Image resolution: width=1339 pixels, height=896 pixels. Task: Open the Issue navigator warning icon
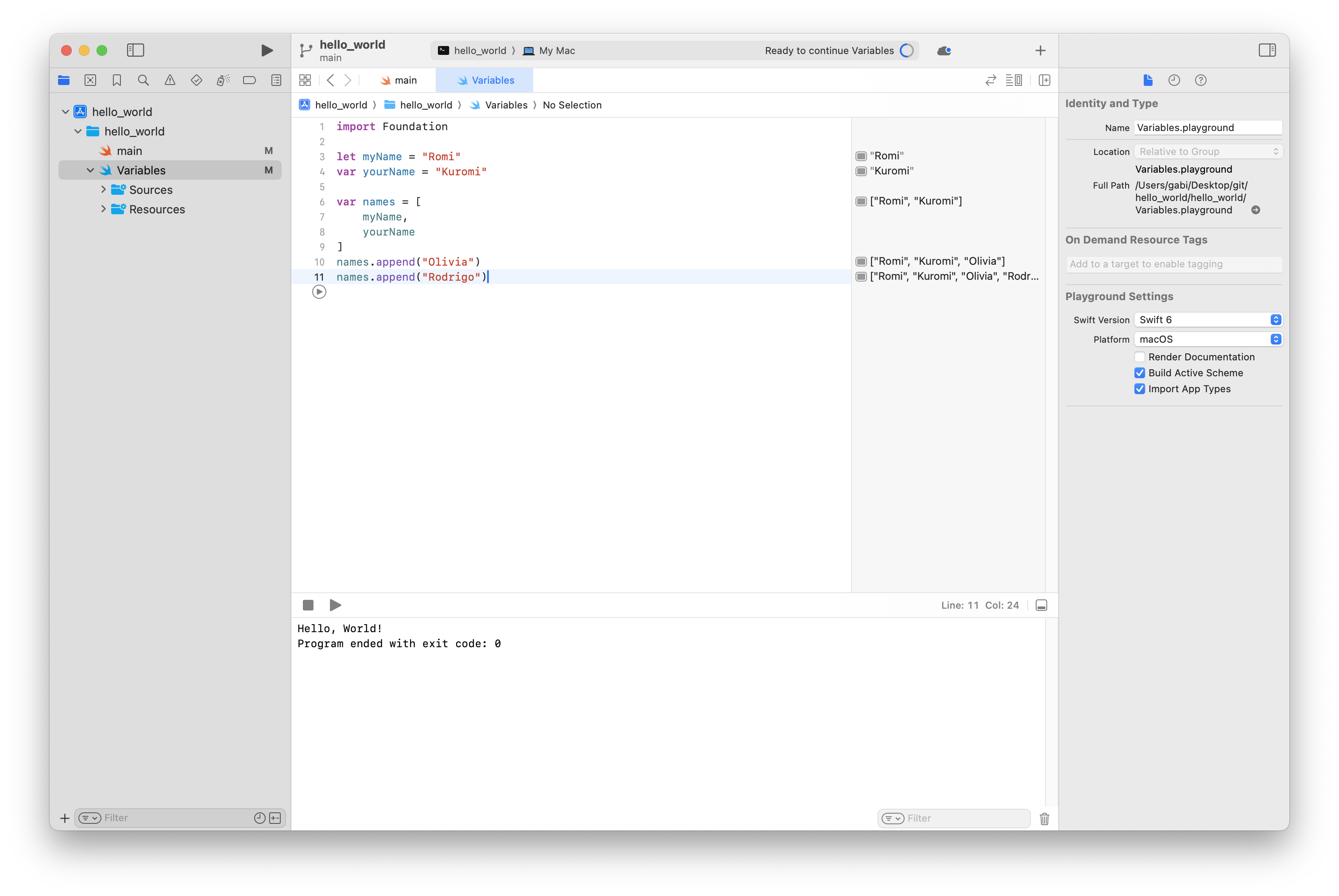click(170, 81)
